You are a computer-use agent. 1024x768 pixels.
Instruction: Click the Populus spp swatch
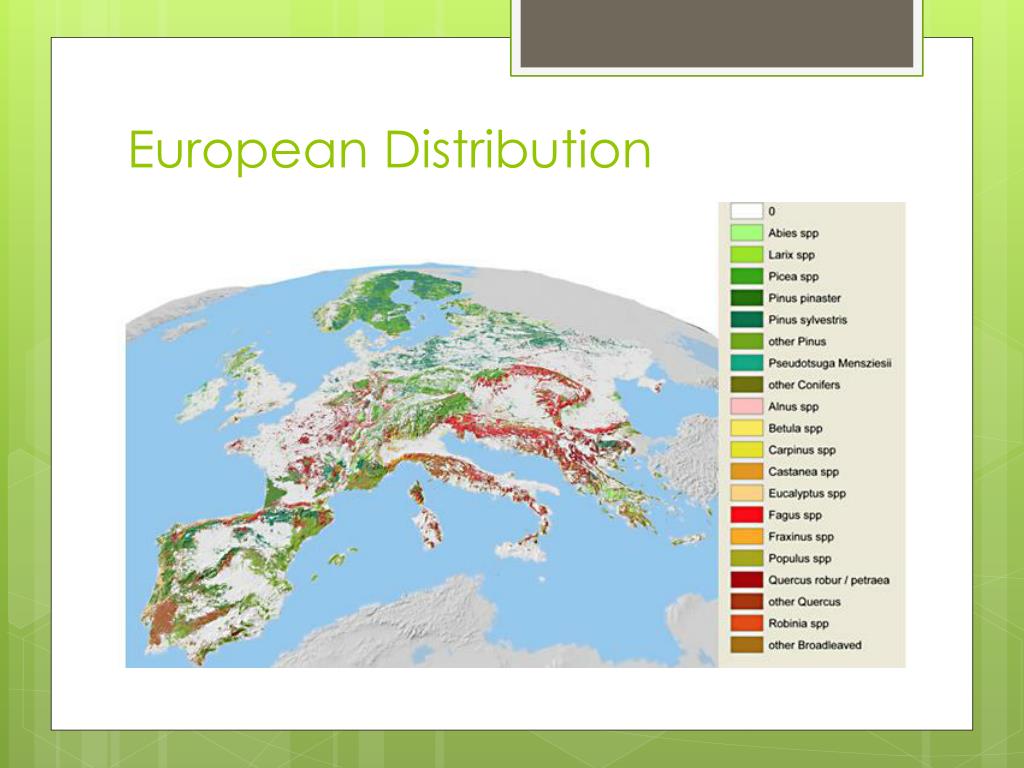coord(746,558)
